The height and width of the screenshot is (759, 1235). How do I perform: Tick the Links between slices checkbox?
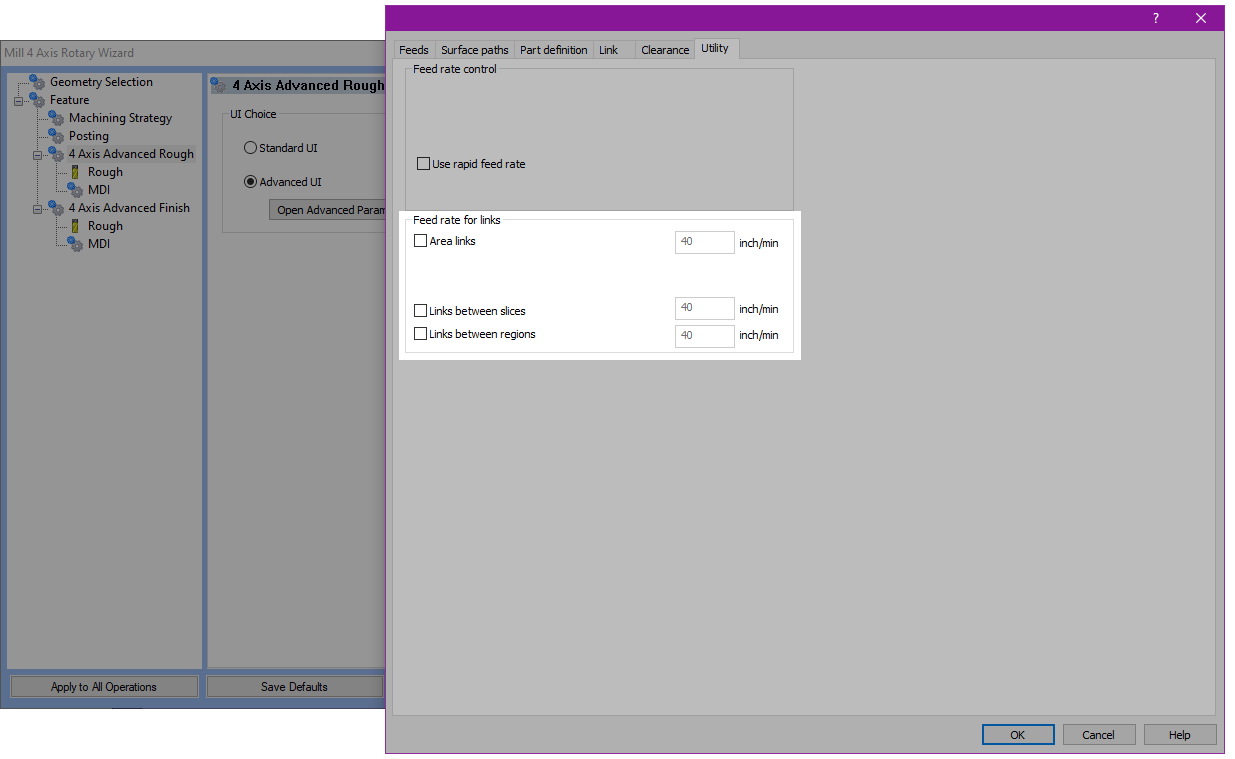click(x=420, y=311)
